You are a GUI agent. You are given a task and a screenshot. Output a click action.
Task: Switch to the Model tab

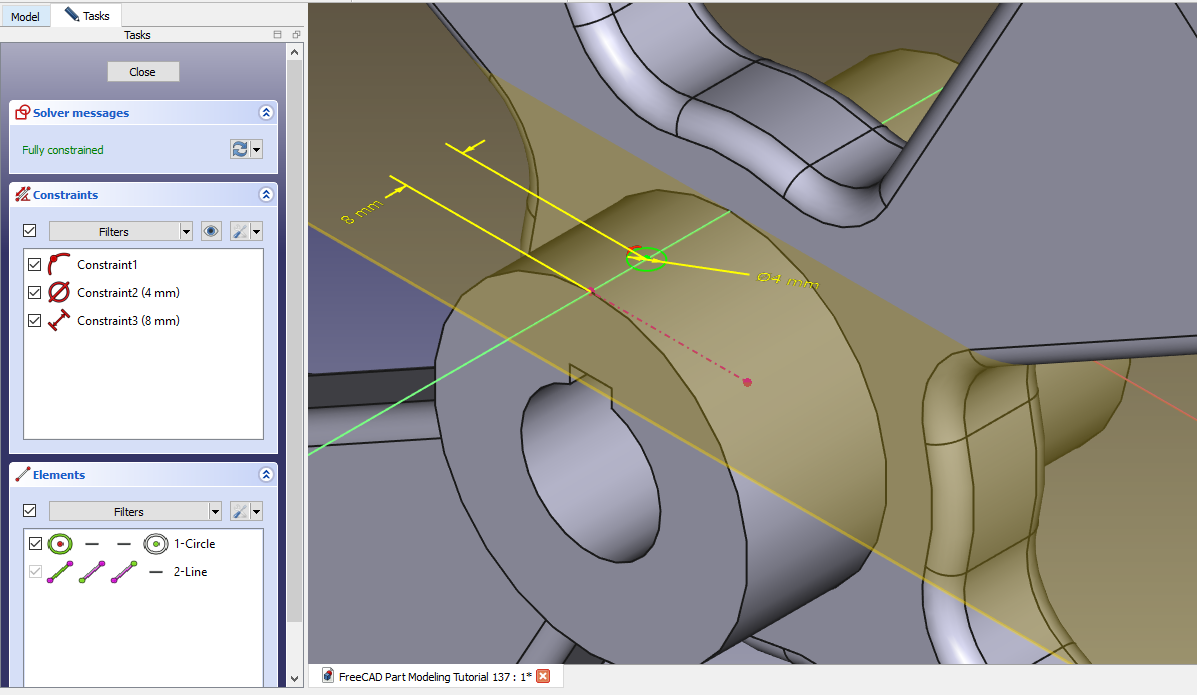[25, 16]
